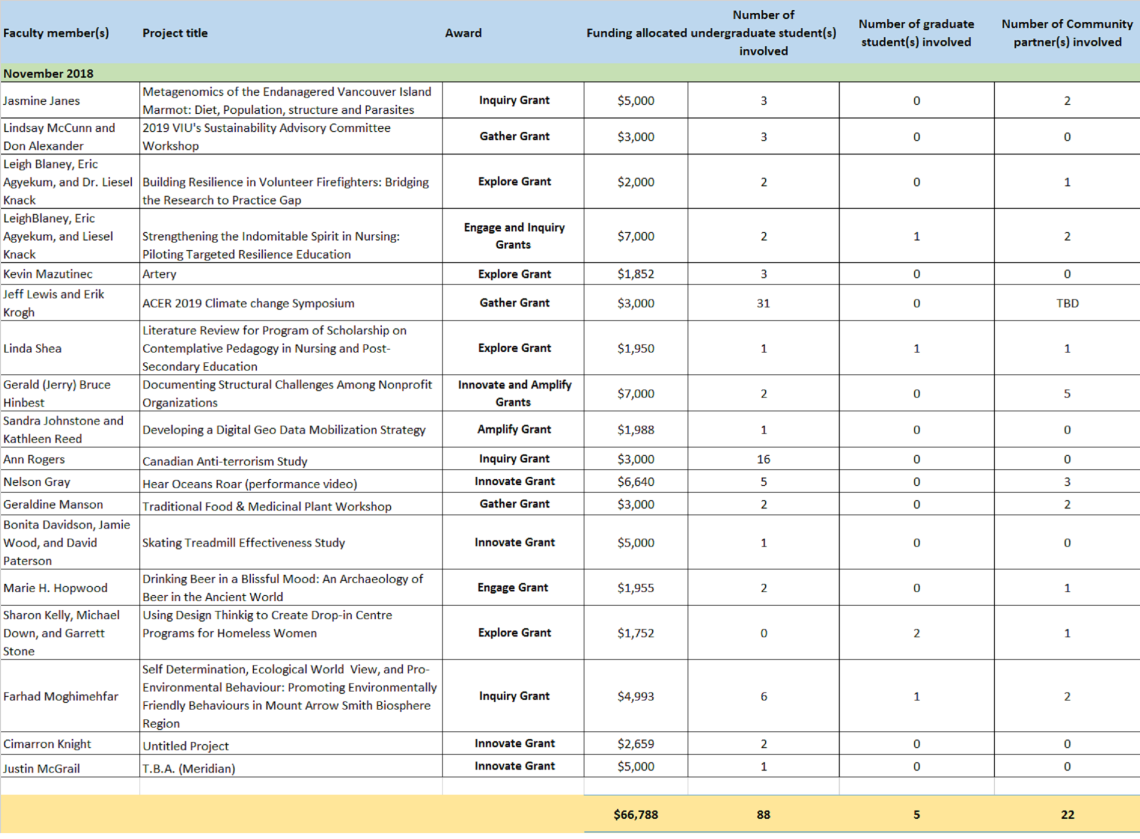
Task: Select the Mount Arrow Smith Biosphere project title
Action: pos(290,697)
